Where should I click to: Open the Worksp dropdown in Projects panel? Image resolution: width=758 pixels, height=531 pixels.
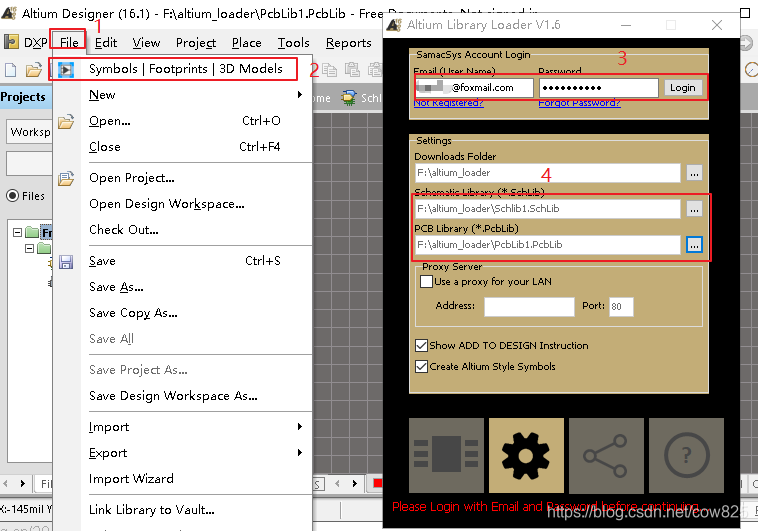(x=29, y=132)
